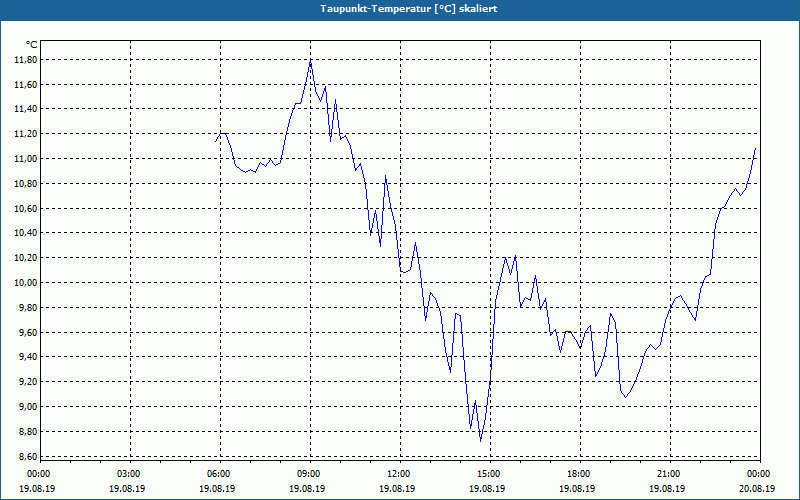Select the 9,80 y-axis label
Viewport: 800px width, 500px height.
[28, 308]
